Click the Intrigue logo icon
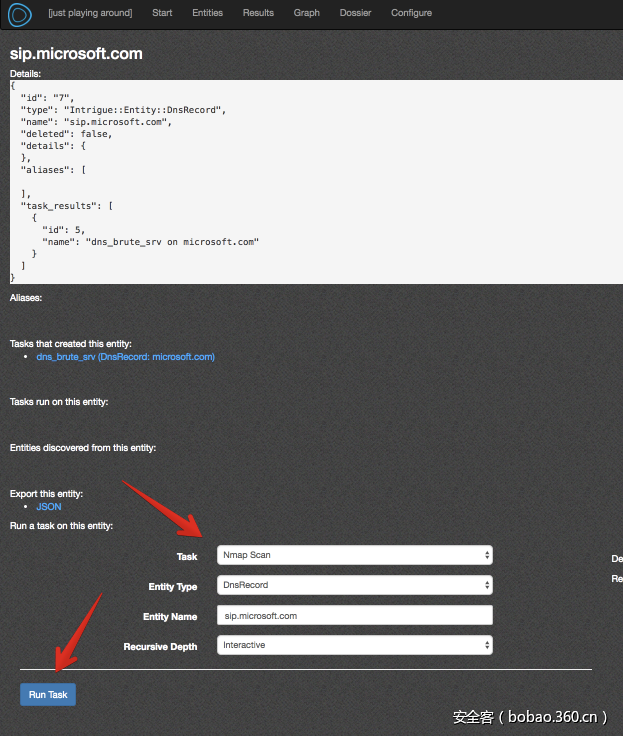Screen dimensions: 623x736 [x=20, y=15]
